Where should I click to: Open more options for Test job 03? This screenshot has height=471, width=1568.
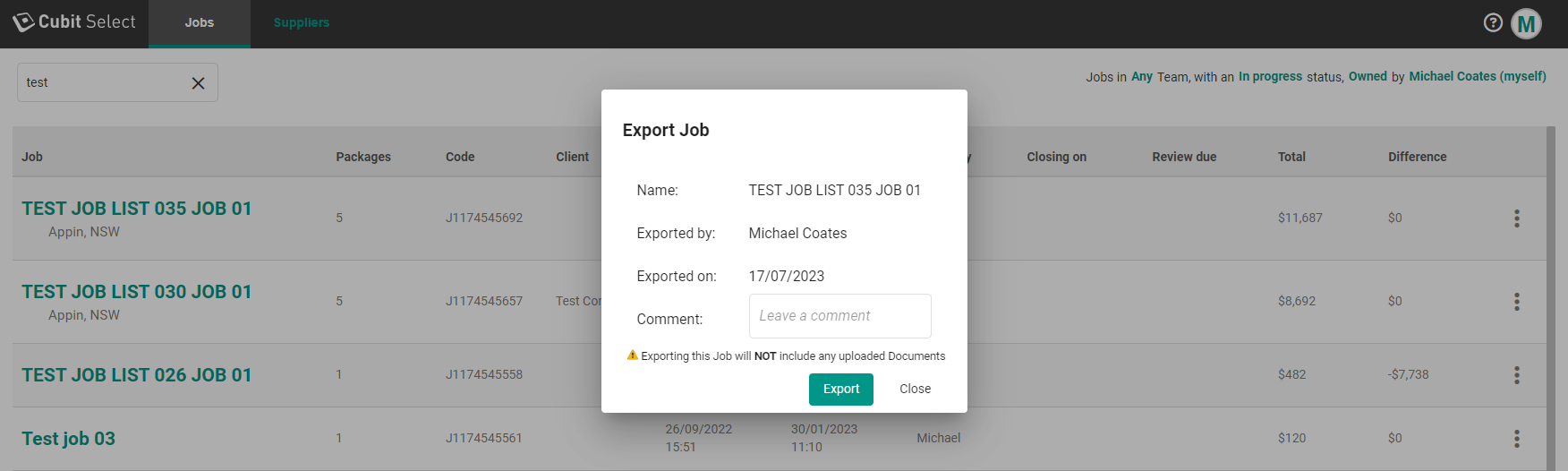(1516, 439)
